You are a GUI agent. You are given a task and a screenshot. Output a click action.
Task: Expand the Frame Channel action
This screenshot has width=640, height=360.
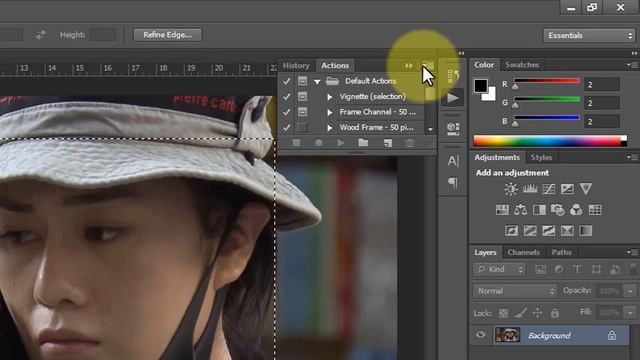tap(330, 112)
